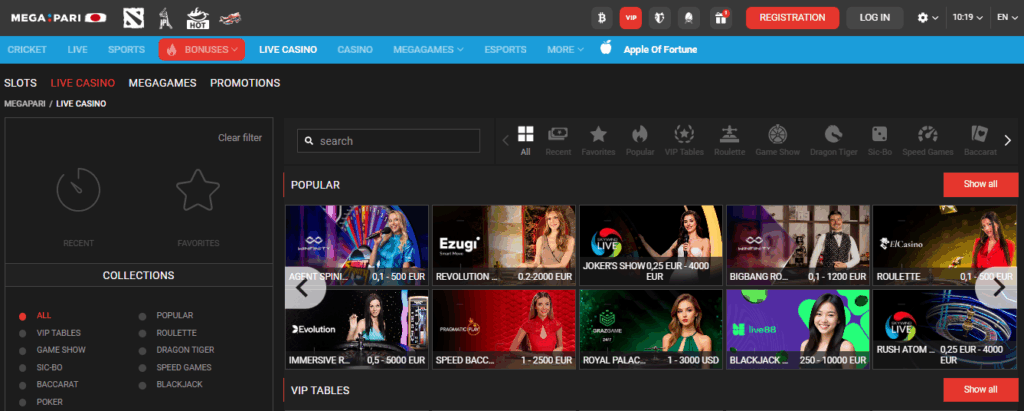Screen dimensions: 1024x411
Task: Click Show all for POPULAR section
Action: 981,184
